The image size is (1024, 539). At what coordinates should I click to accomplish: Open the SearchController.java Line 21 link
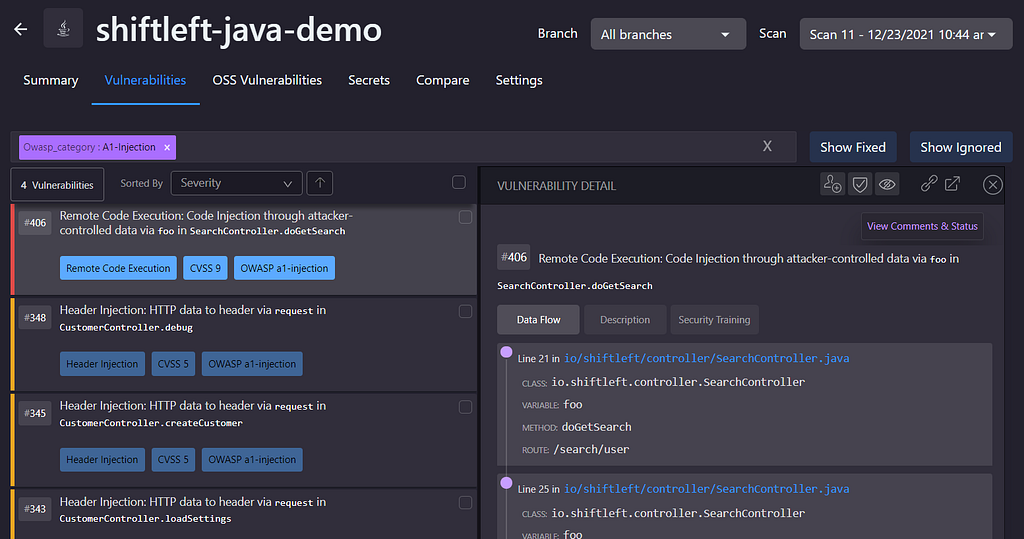click(x=706, y=358)
